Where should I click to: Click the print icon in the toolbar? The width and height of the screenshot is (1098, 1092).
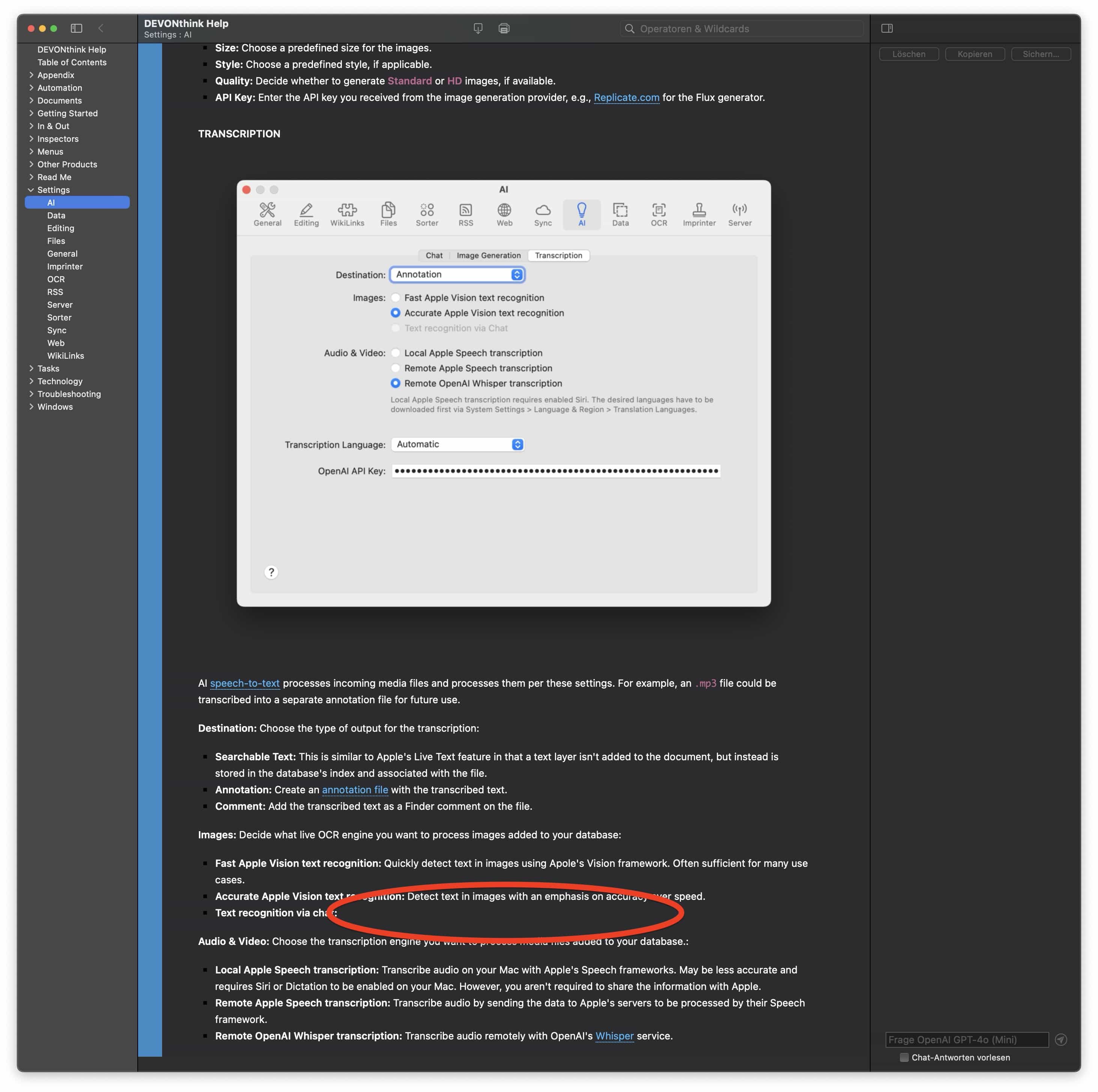tap(504, 29)
